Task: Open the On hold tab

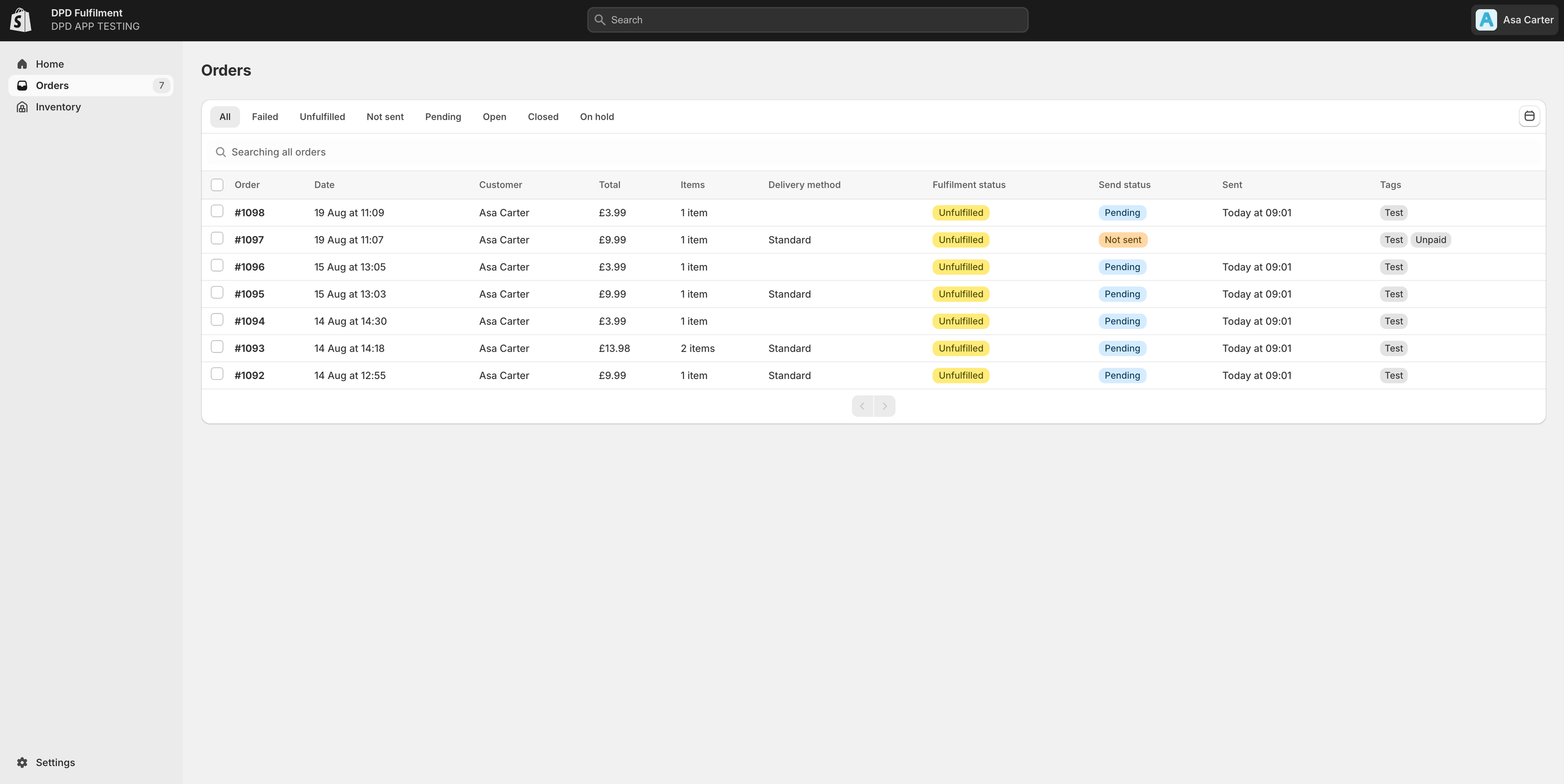Action: click(x=596, y=117)
